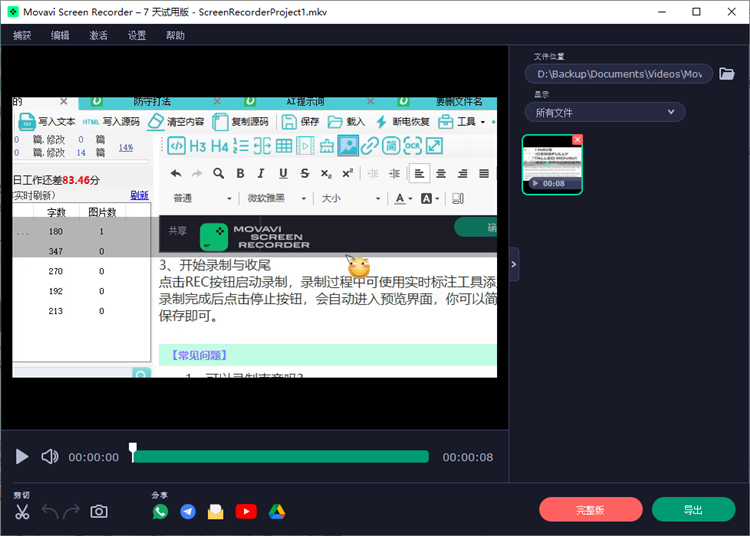This screenshot has height=536, width=750.
Task: Click the Movavi app icon in title bar
Action: (x=13, y=12)
